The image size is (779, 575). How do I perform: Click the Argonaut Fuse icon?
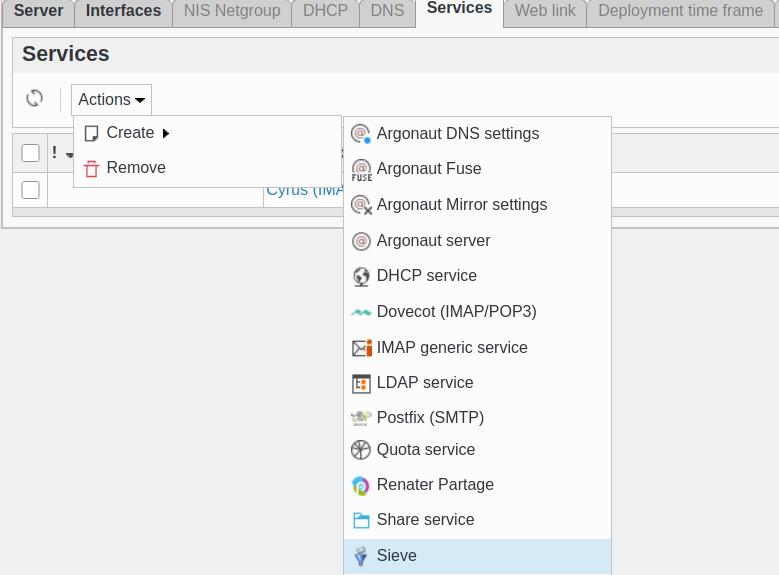click(x=361, y=169)
